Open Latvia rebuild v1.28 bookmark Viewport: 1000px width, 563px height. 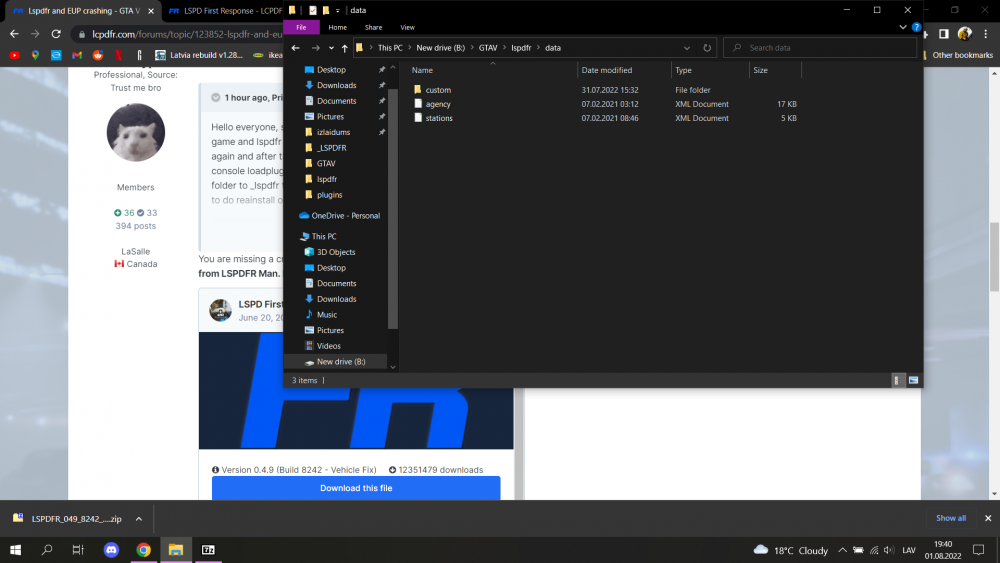pyautogui.click(x=199, y=55)
